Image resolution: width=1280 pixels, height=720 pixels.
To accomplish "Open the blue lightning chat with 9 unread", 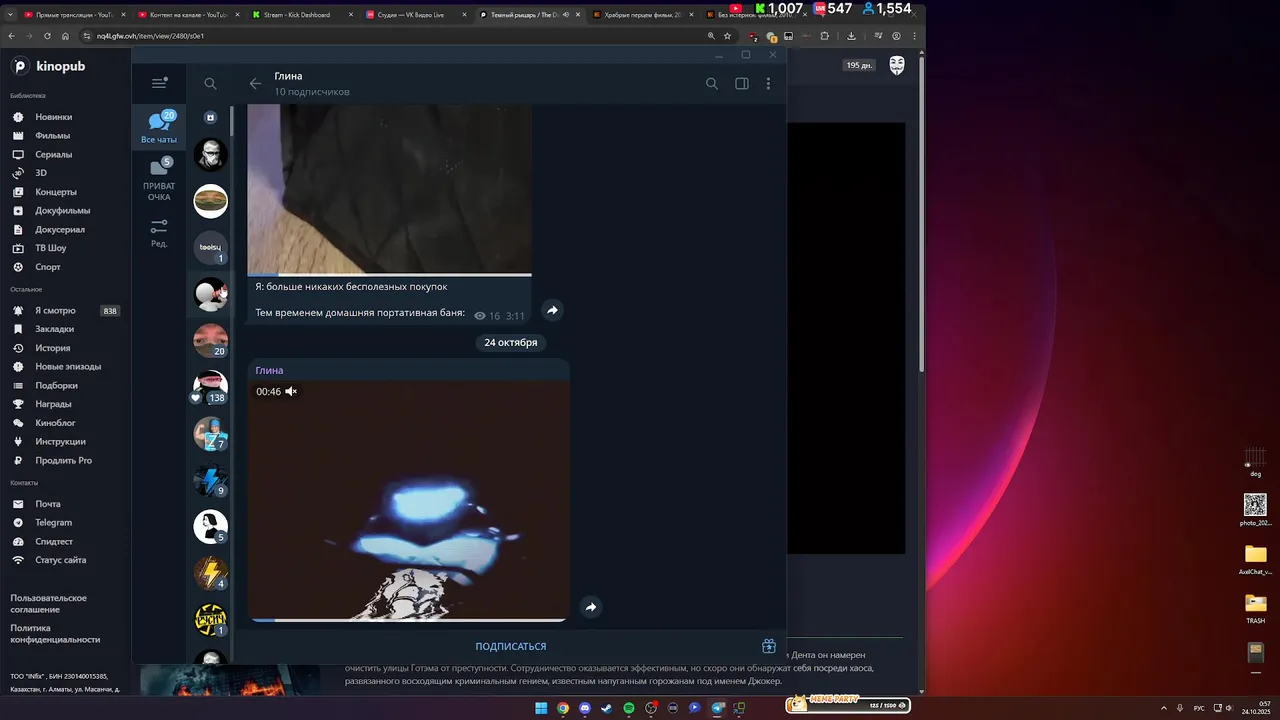I will [x=210, y=480].
